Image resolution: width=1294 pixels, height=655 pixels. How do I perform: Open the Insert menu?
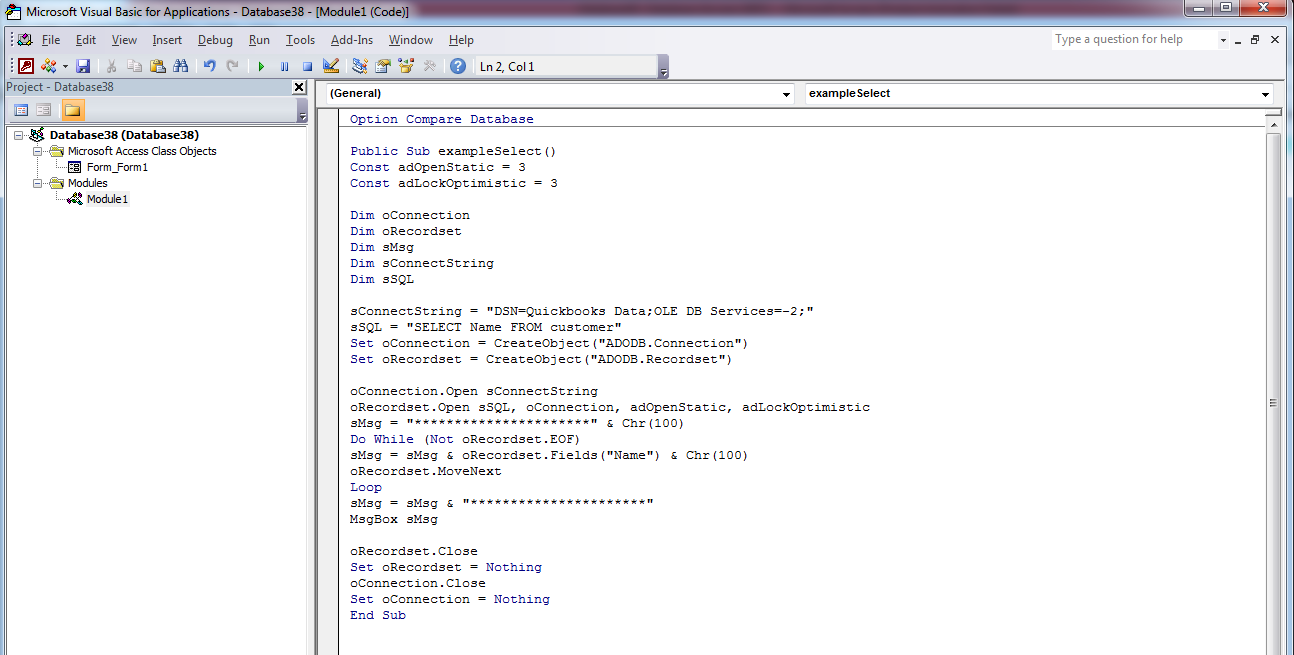click(167, 40)
